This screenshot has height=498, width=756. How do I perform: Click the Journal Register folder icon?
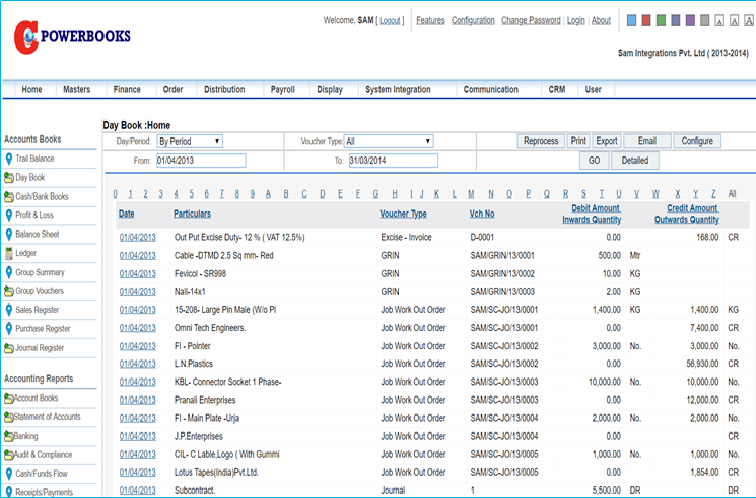[x=8, y=348]
